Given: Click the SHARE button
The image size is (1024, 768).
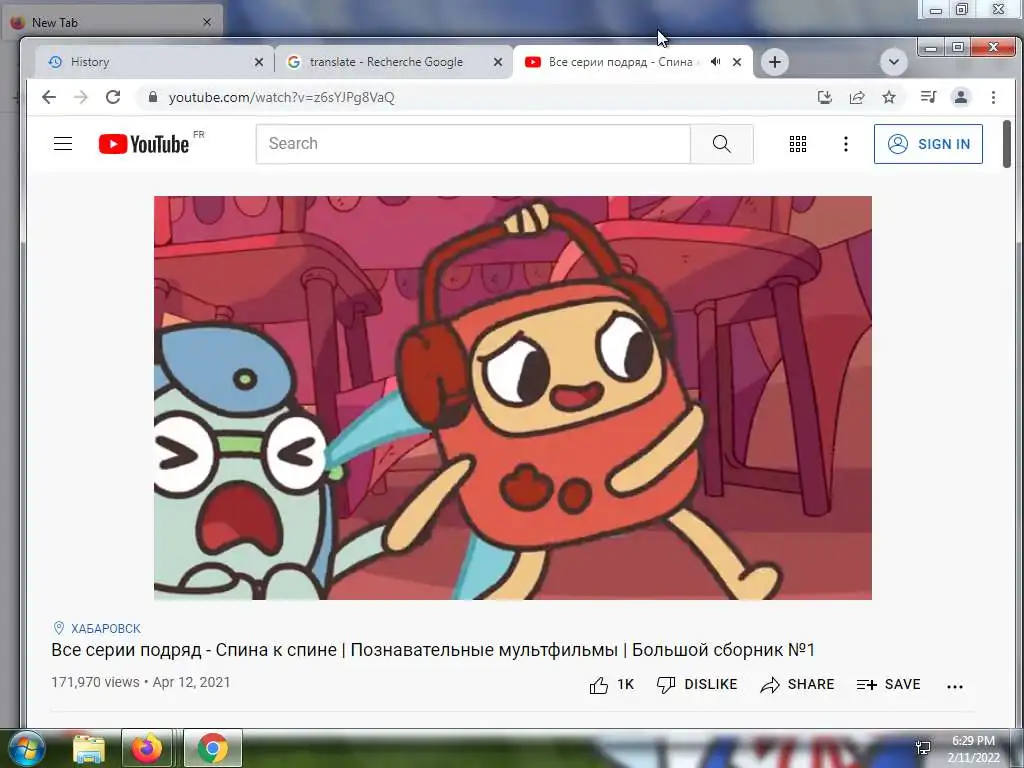Looking at the screenshot, I should click(x=797, y=684).
